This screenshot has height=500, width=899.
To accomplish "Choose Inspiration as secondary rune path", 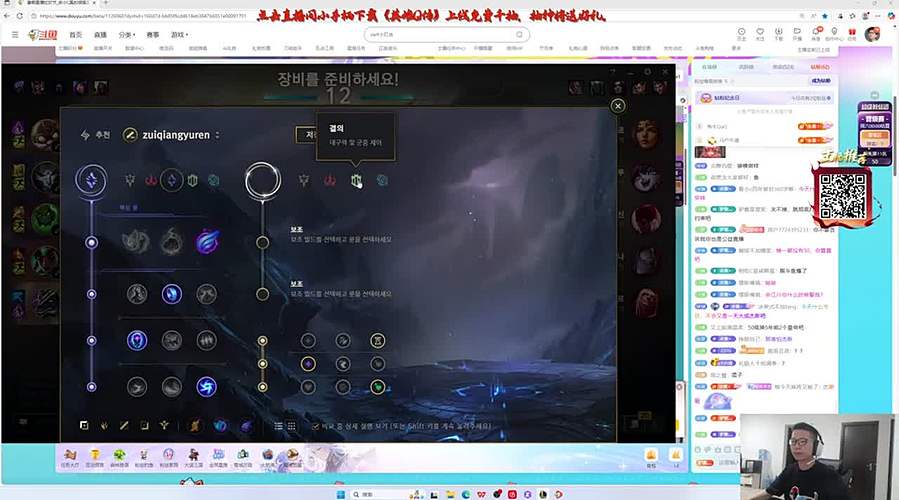I will (x=382, y=181).
